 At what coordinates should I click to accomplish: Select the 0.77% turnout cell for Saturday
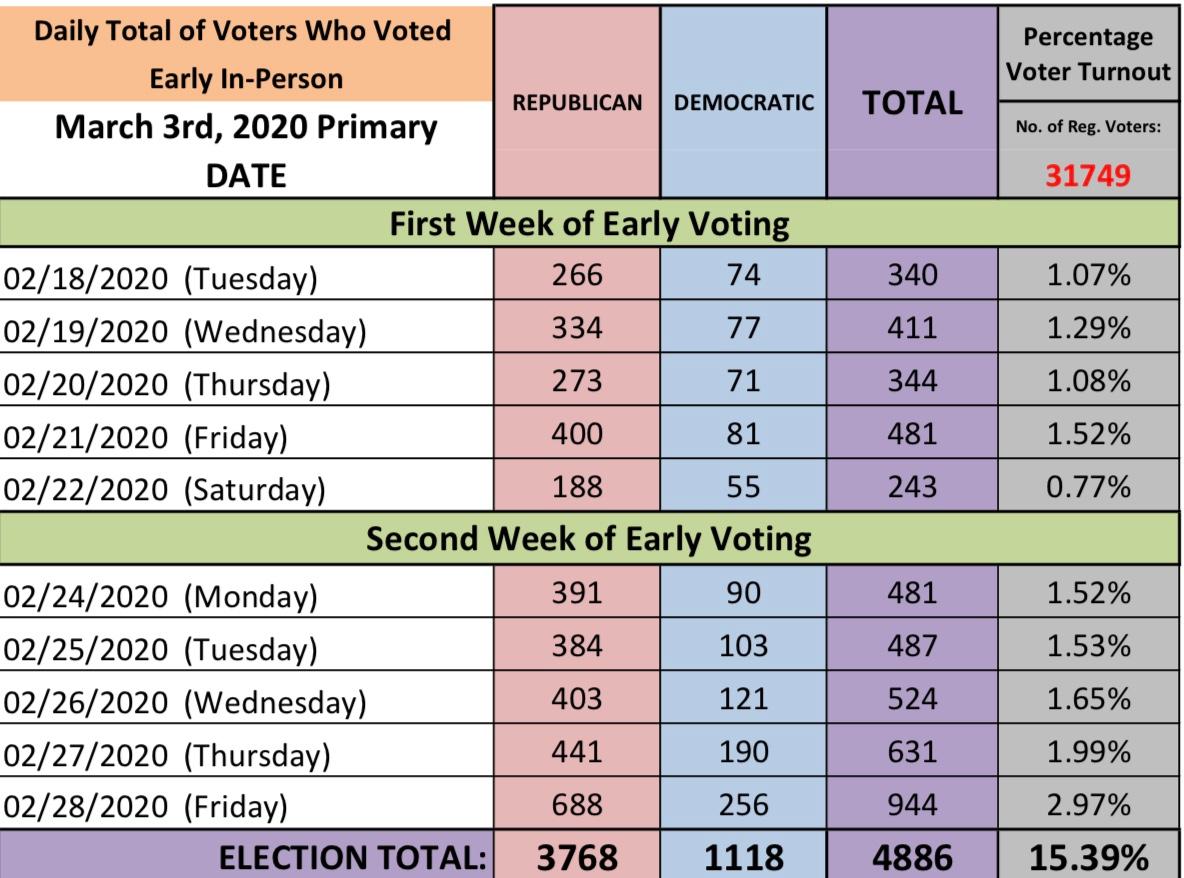(1088, 487)
